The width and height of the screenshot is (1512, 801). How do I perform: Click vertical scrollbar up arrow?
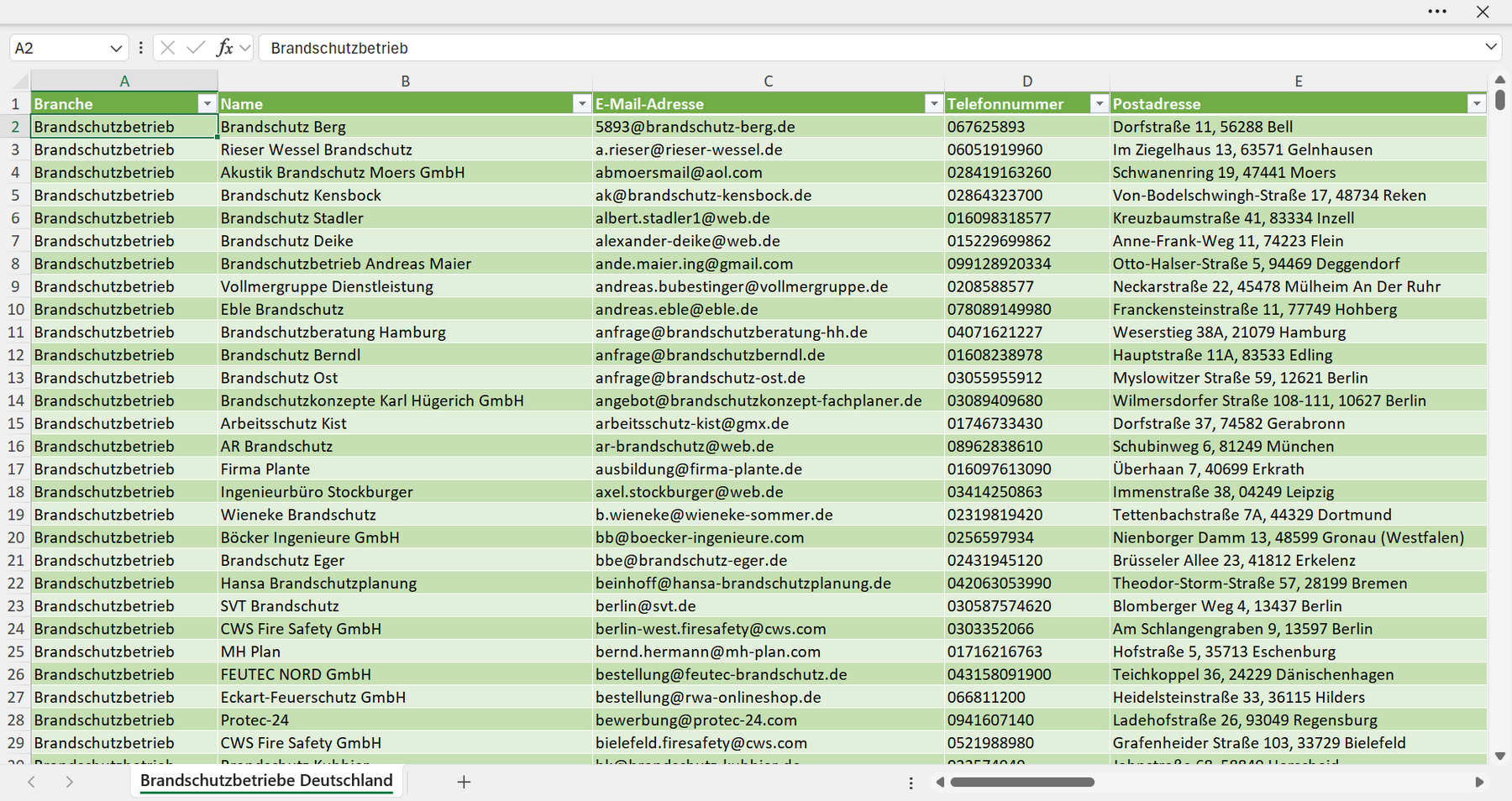coord(1500,80)
